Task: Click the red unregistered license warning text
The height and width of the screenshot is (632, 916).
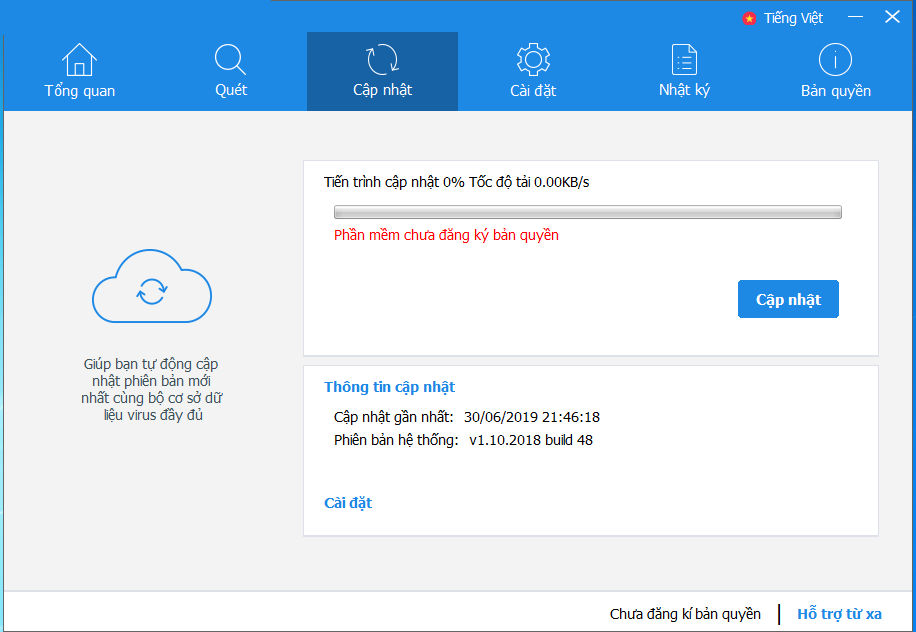Action: pyautogui.click(x=446, y=235)
